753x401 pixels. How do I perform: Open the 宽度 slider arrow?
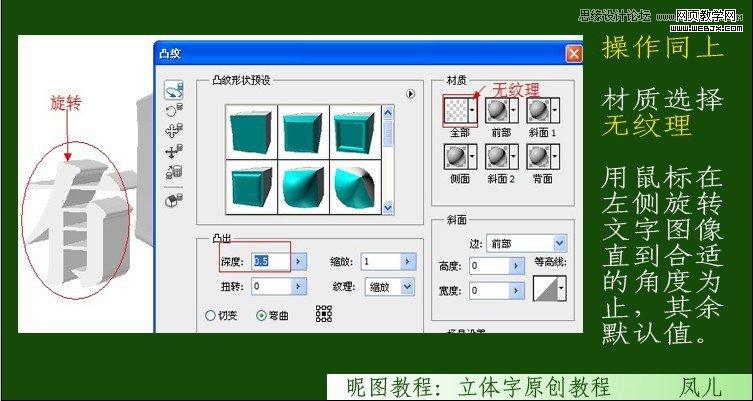pos(517,291)
